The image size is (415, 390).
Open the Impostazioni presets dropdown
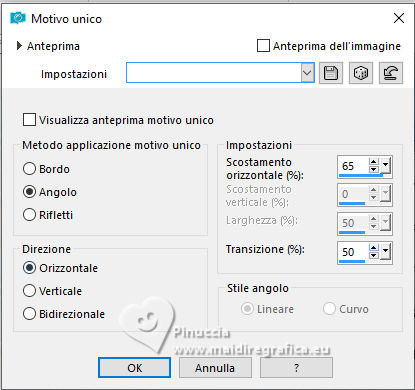307,73
